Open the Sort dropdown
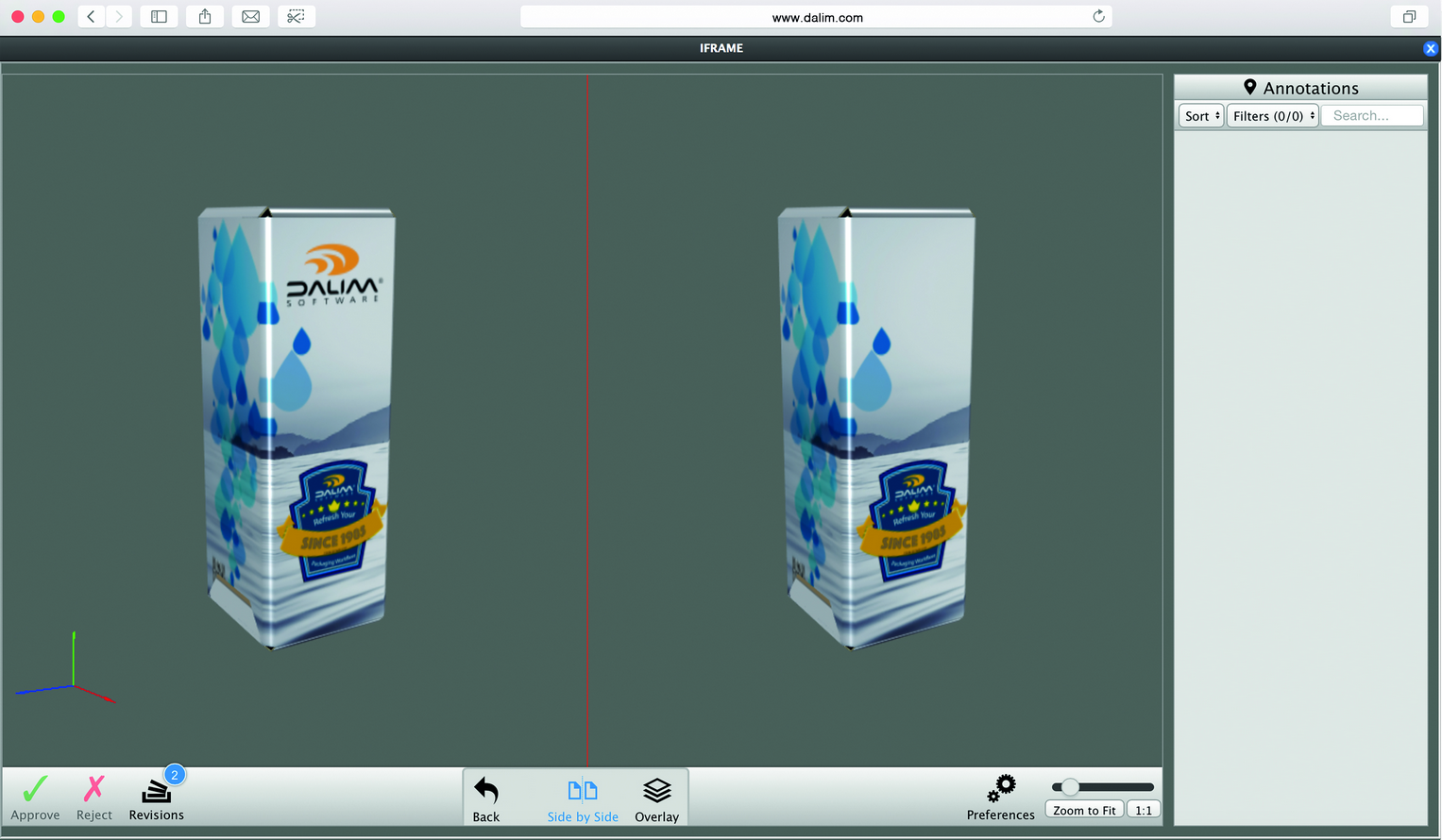The image size is (1442, 840). [1201, 116]
